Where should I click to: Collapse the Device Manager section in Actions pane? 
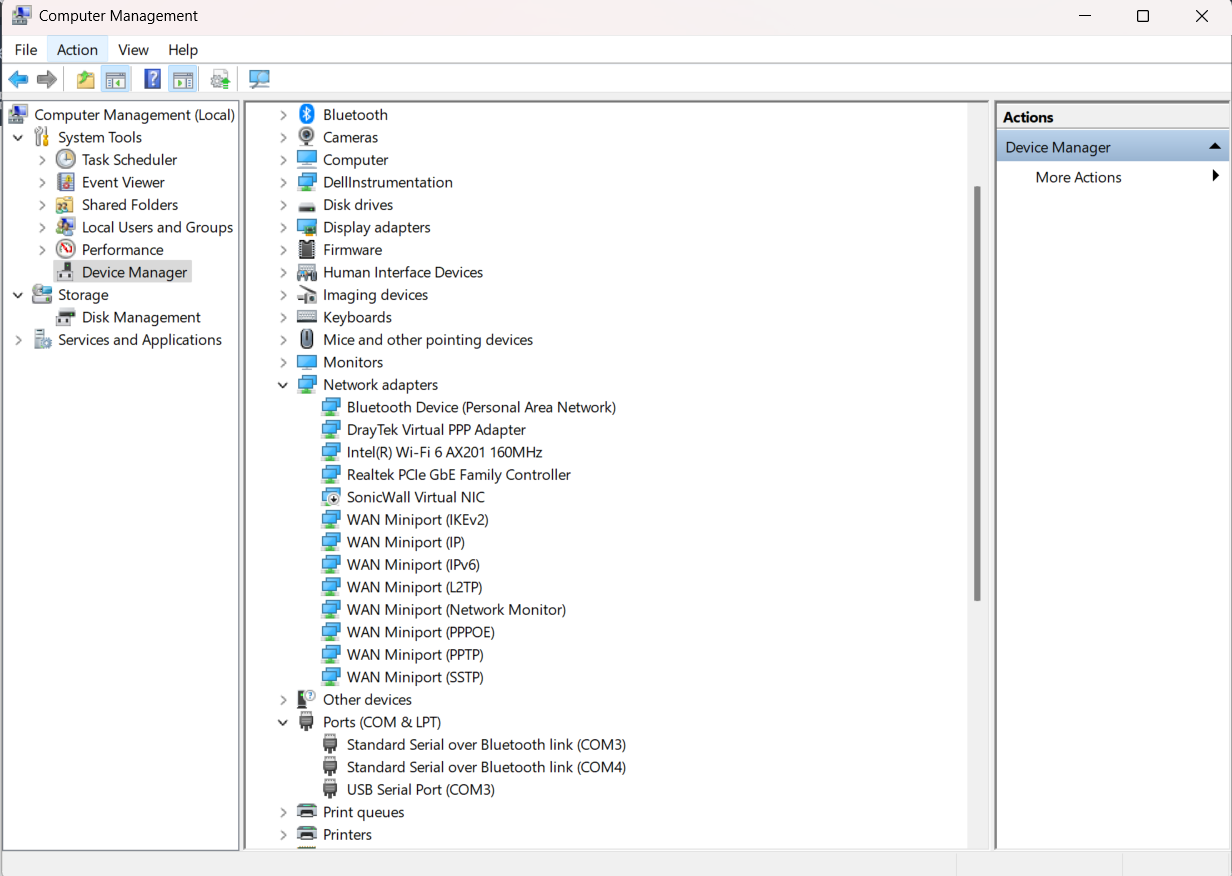click(1215, 147)
